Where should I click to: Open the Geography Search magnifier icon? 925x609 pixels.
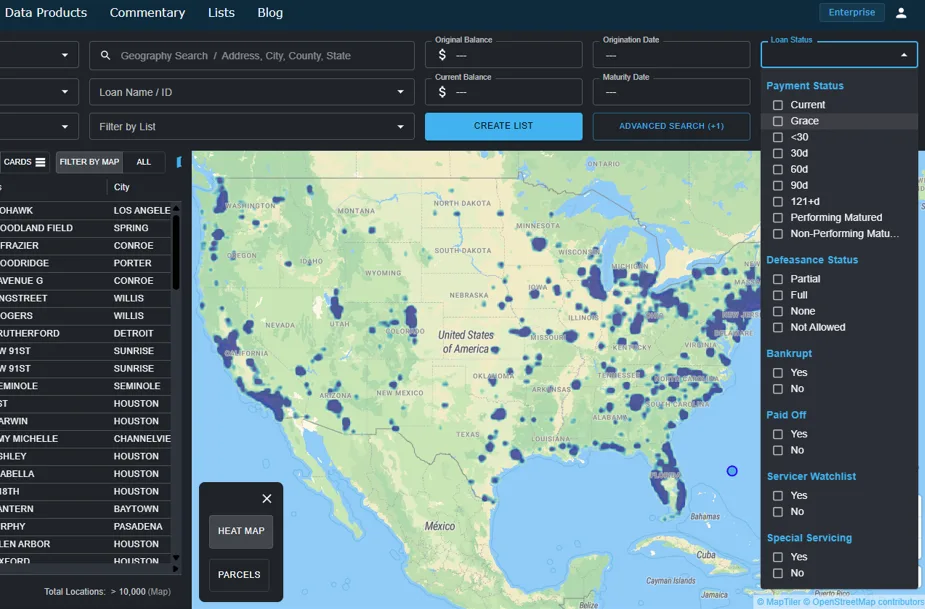tap(103, 55)
